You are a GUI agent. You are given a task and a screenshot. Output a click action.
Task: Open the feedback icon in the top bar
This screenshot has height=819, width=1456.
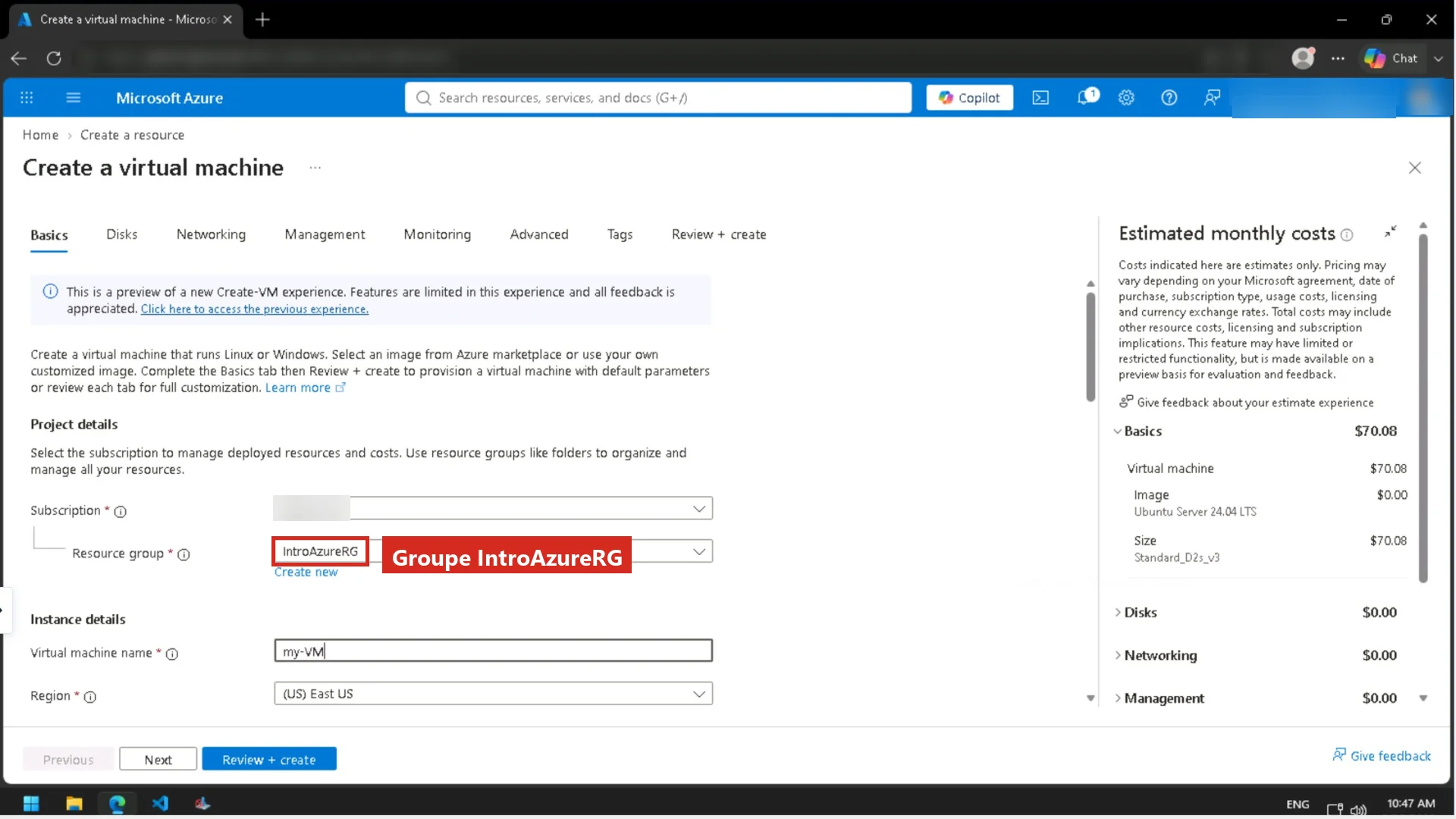click(x=1212, y=98)
